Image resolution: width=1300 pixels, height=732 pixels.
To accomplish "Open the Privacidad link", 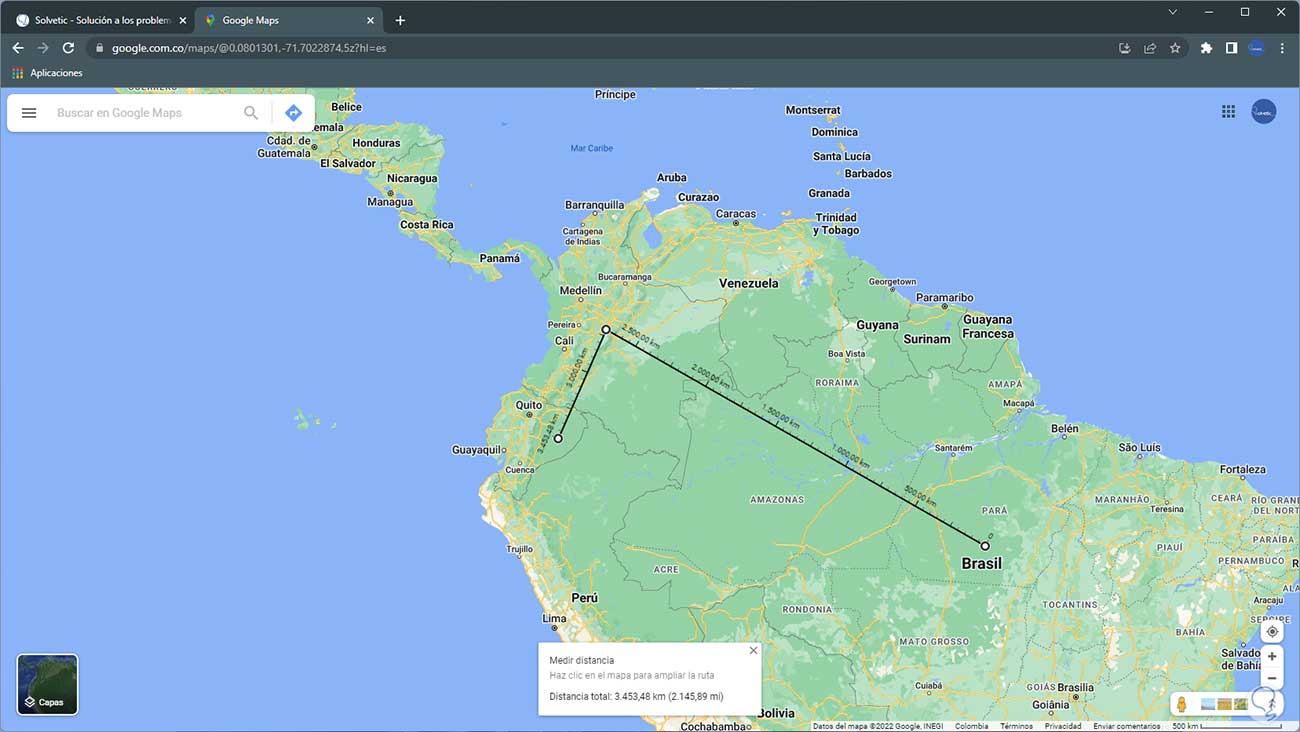I will [x=1063, y=726].
